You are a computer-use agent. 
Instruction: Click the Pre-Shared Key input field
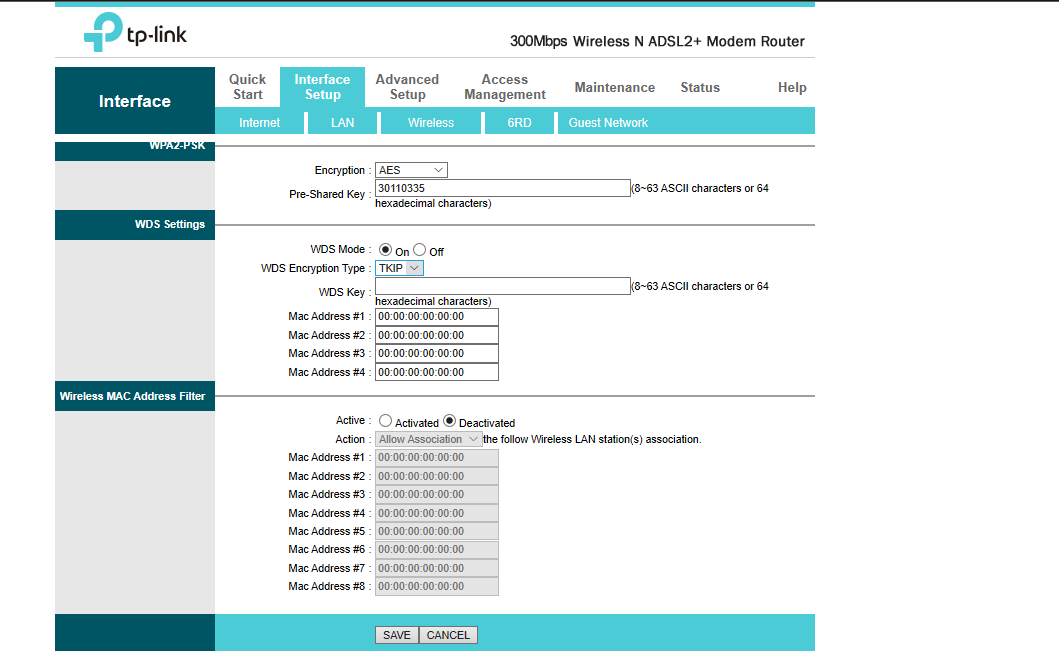(x=502, y=188)
